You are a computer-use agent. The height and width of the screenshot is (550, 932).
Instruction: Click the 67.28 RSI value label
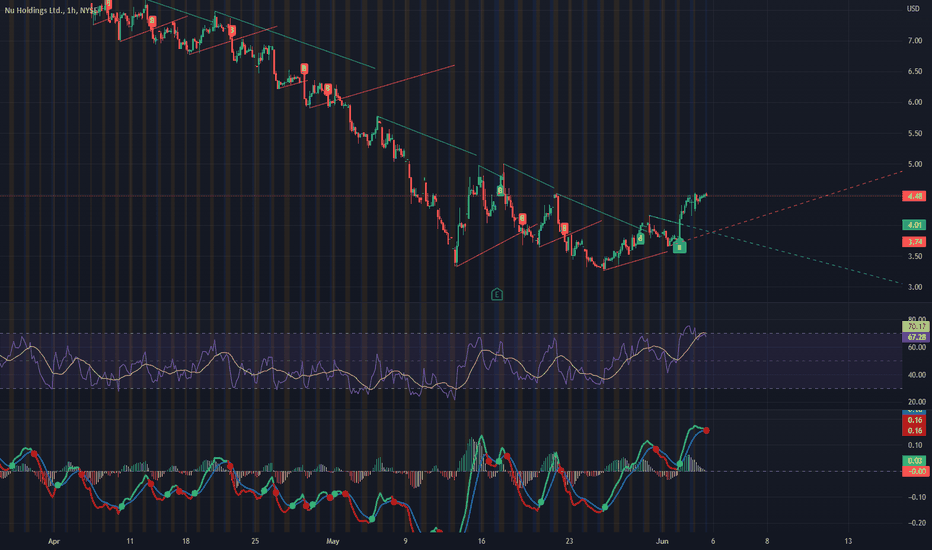[915, 337]
